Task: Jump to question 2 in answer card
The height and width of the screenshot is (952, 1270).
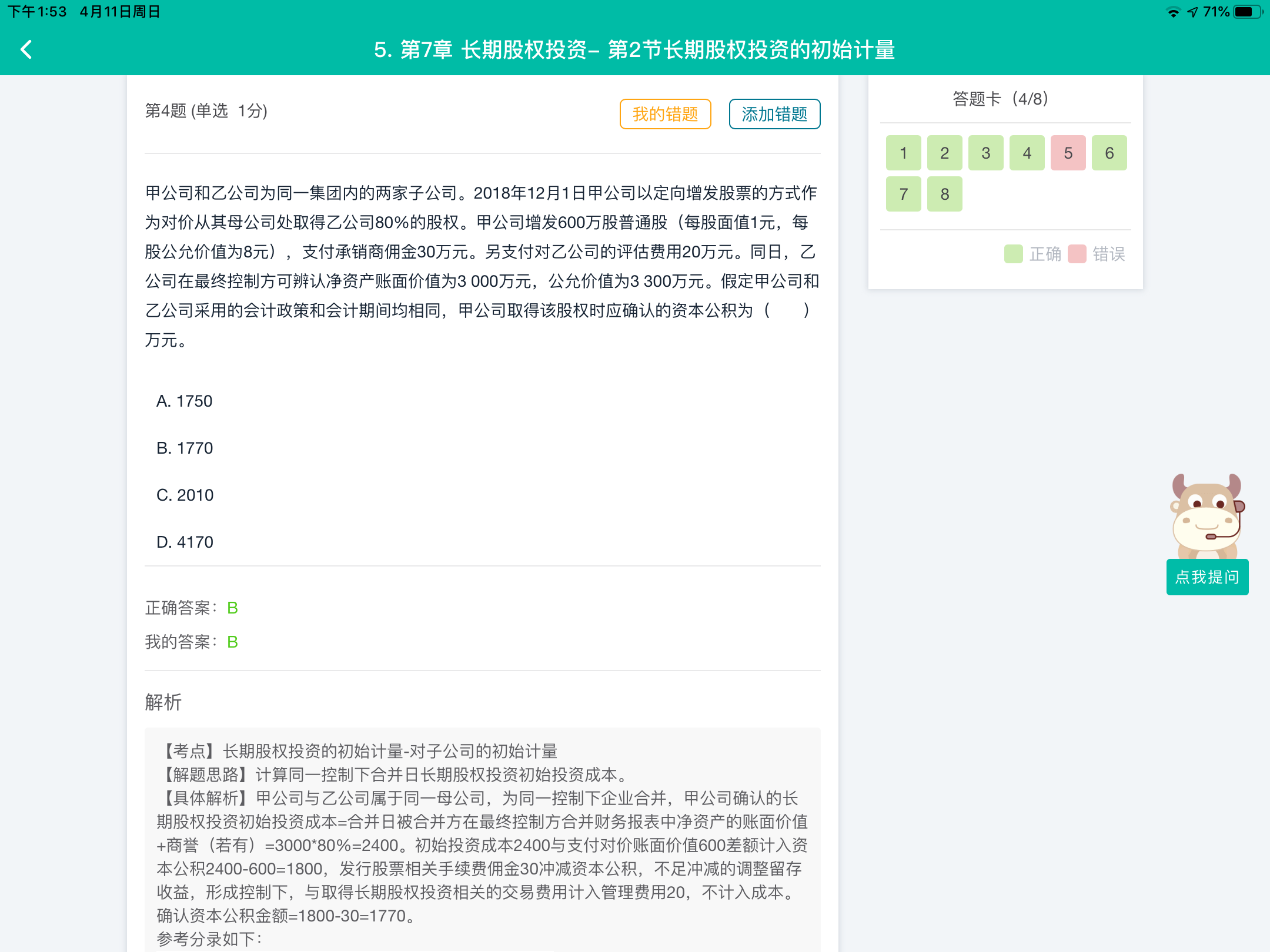Action: (x=944, y=153)
